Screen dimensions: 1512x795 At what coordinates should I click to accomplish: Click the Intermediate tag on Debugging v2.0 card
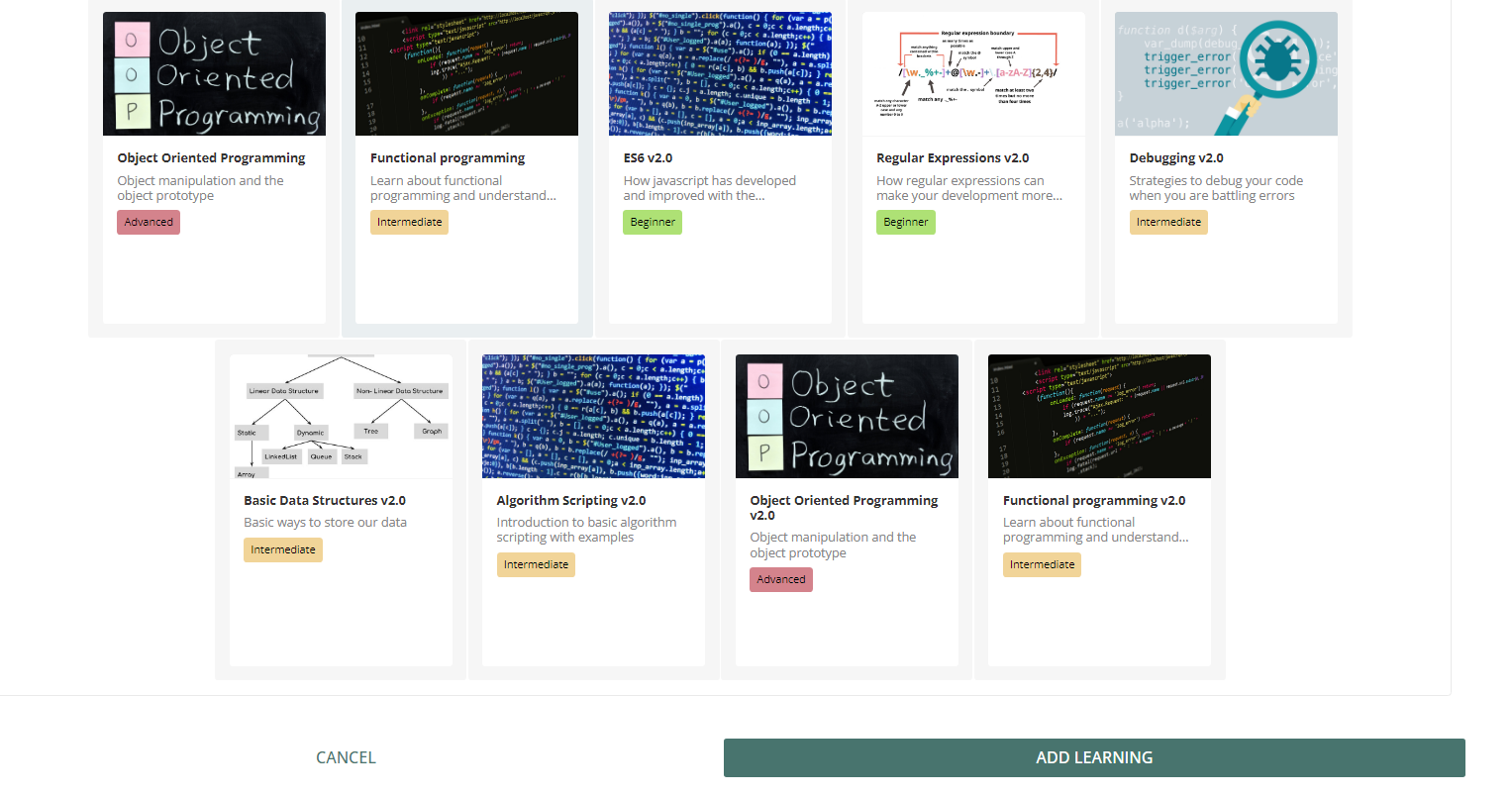pyautogui.click(x=1168, y=223)
